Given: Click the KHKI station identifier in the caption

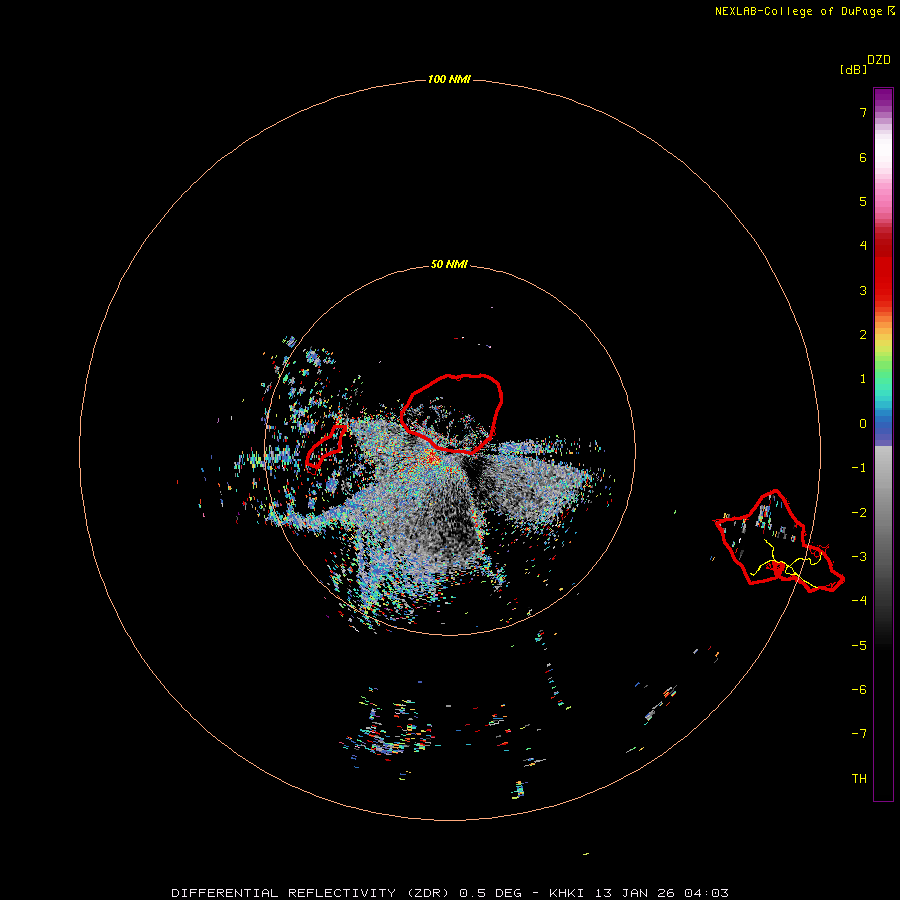Looking at the screenshot, I should click(x=567, y=893).
